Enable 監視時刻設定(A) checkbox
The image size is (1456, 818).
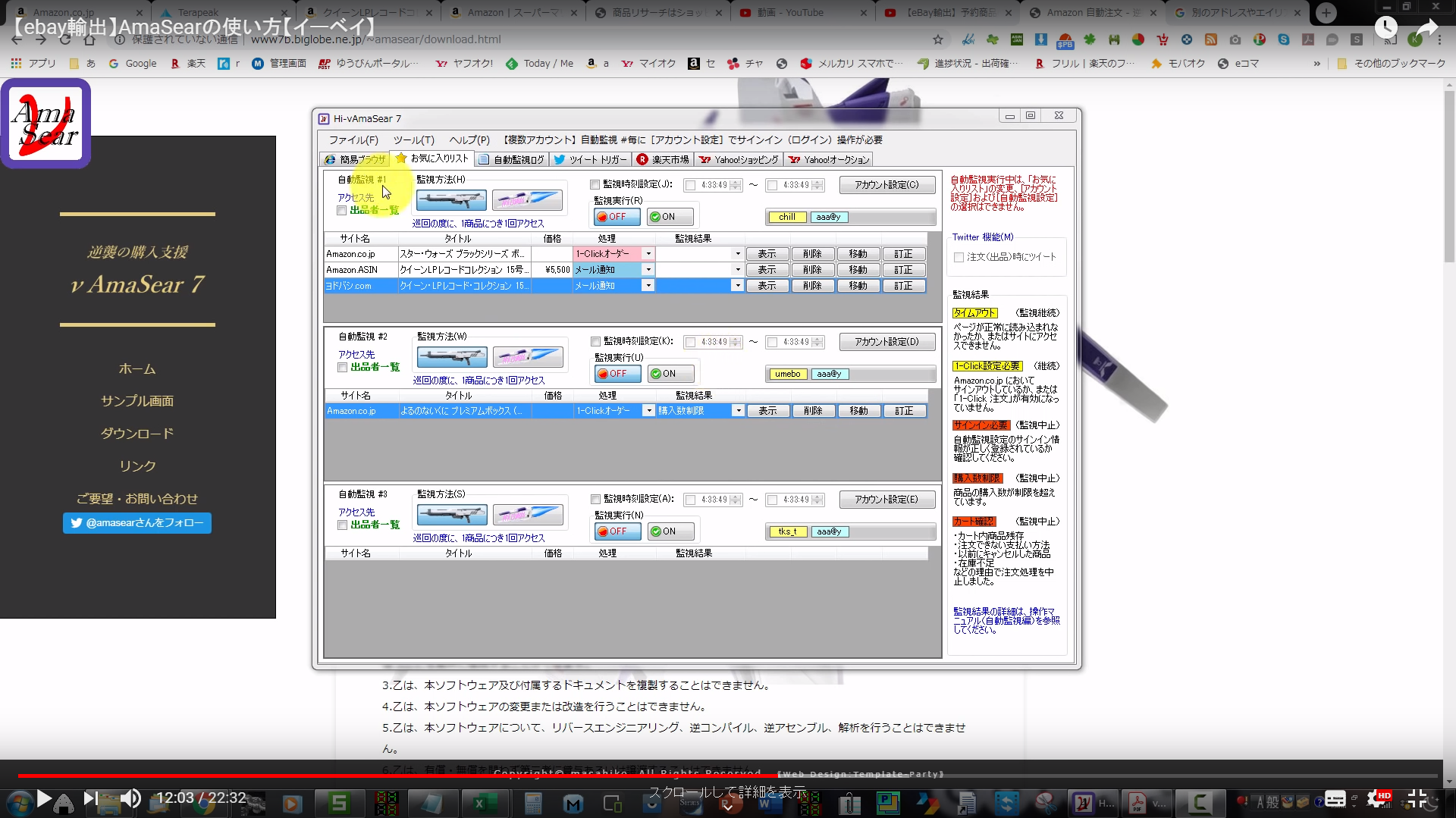[596, 499]
